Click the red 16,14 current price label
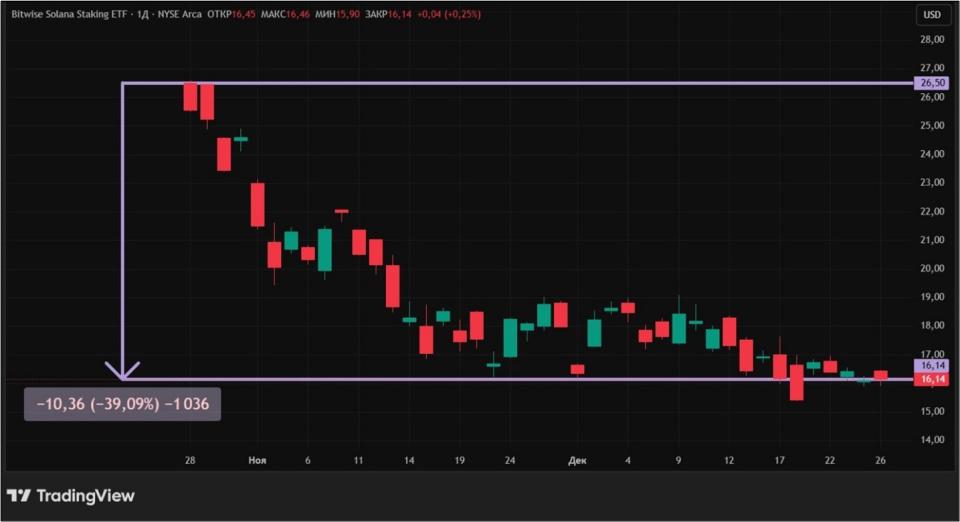Screen dimensions: 960x522 point(931,380)
